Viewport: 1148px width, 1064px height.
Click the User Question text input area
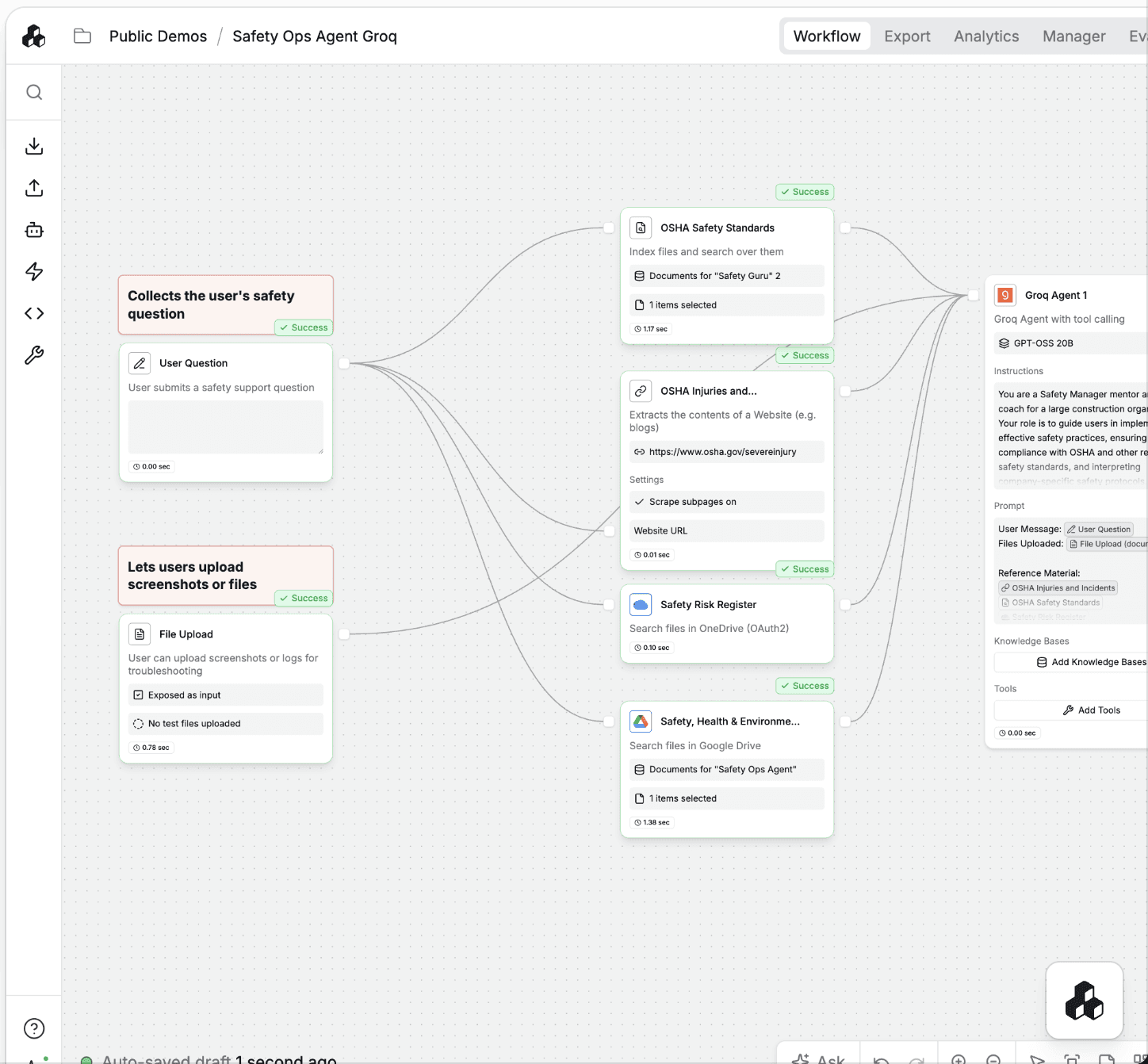coord(226,427)
